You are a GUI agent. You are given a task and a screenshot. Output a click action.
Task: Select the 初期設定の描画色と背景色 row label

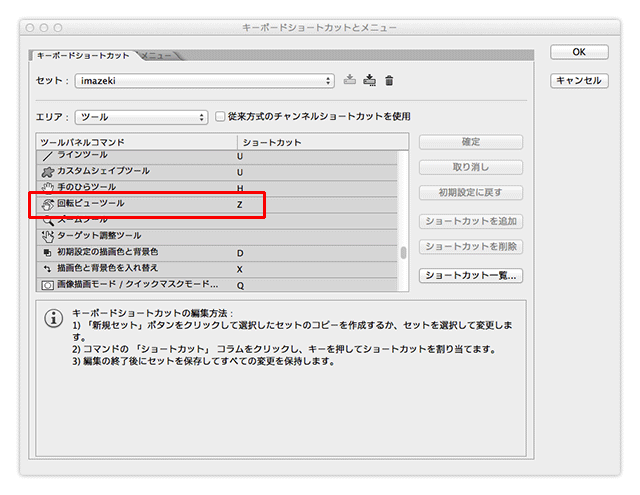[107, 252]
